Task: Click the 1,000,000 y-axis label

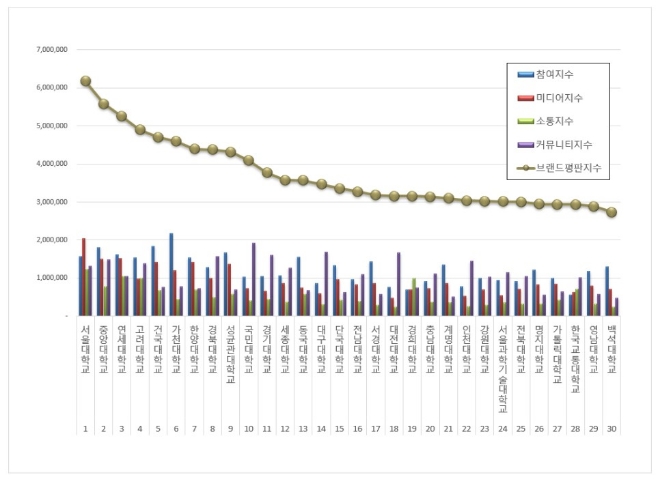Action: (x=52, y=278)
